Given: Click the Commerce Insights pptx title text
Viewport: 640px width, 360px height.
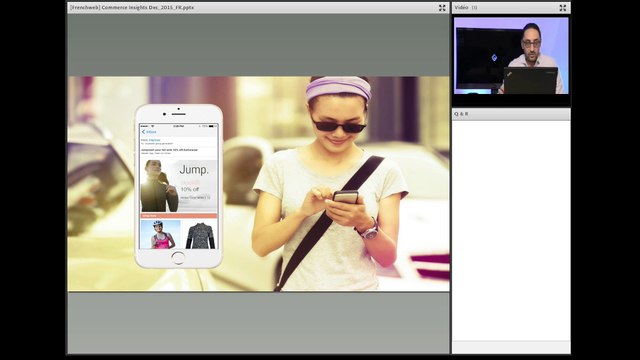Looking at the screenshot, I should click(132, 8).
